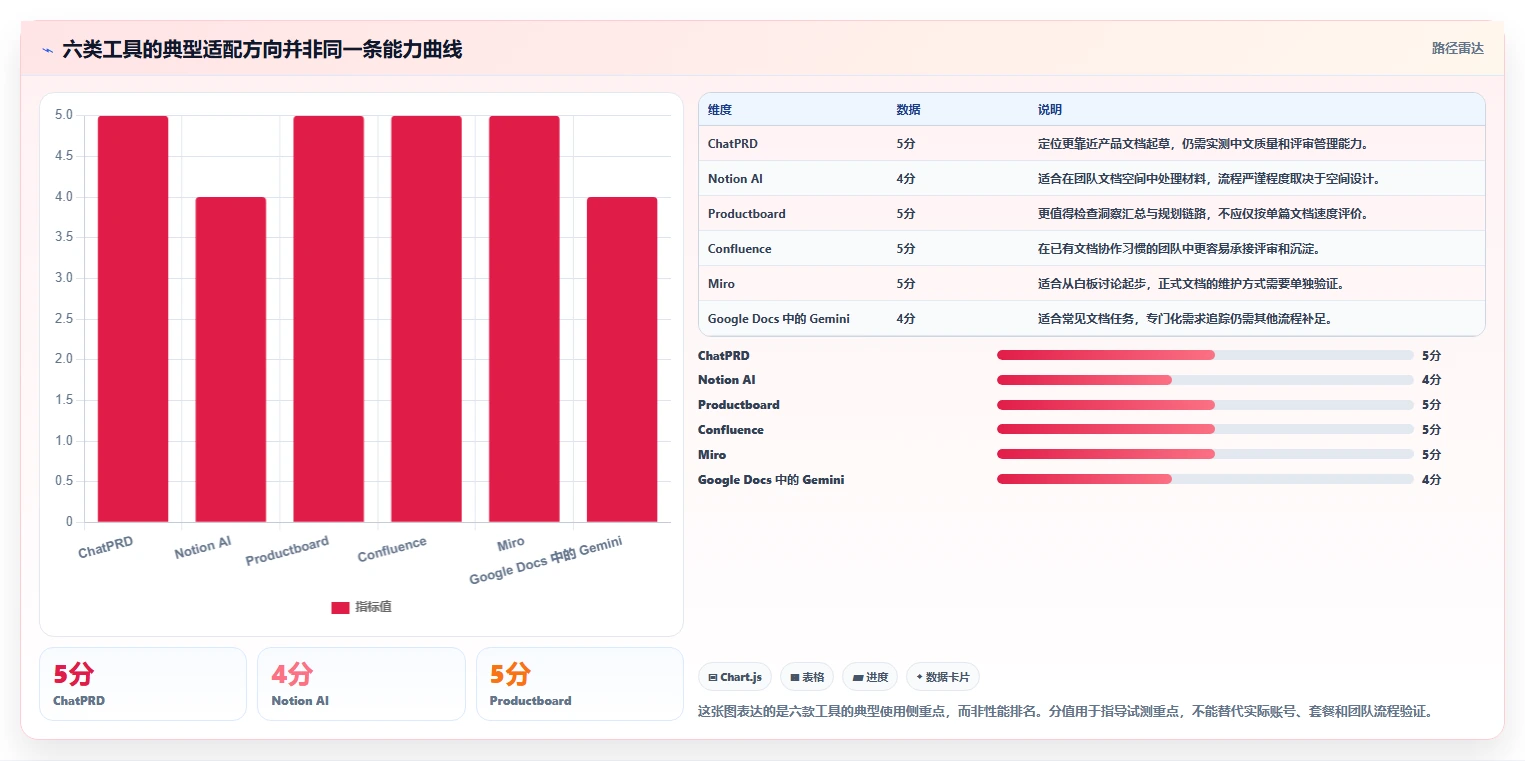Open the 4分 Notion AI summary card
This screenshot has width=1525, height=761.
point(361,684)
